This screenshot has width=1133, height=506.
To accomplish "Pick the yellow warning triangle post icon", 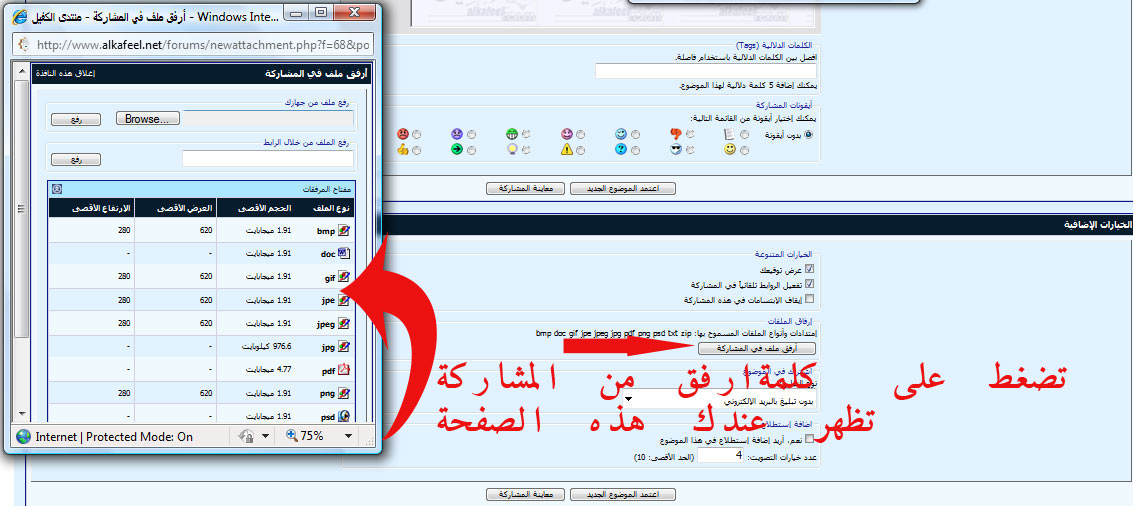I will [x=580, y=150].
